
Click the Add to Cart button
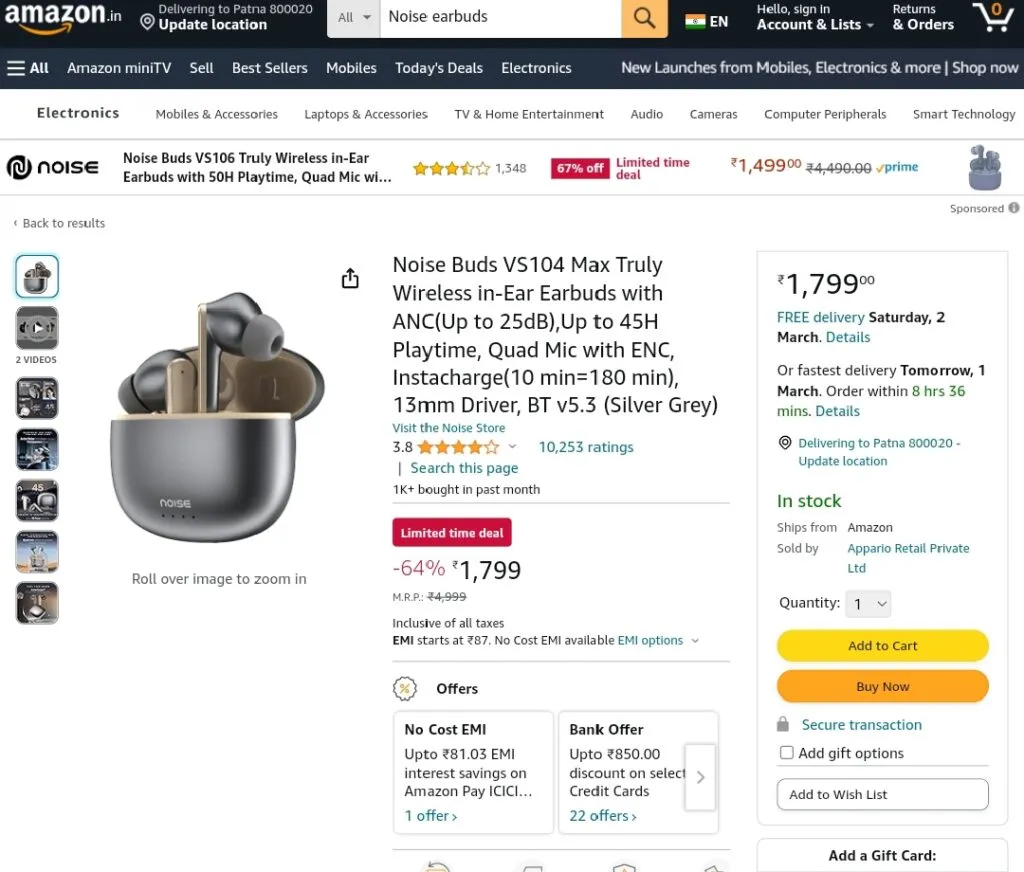(x=882, y=645)
